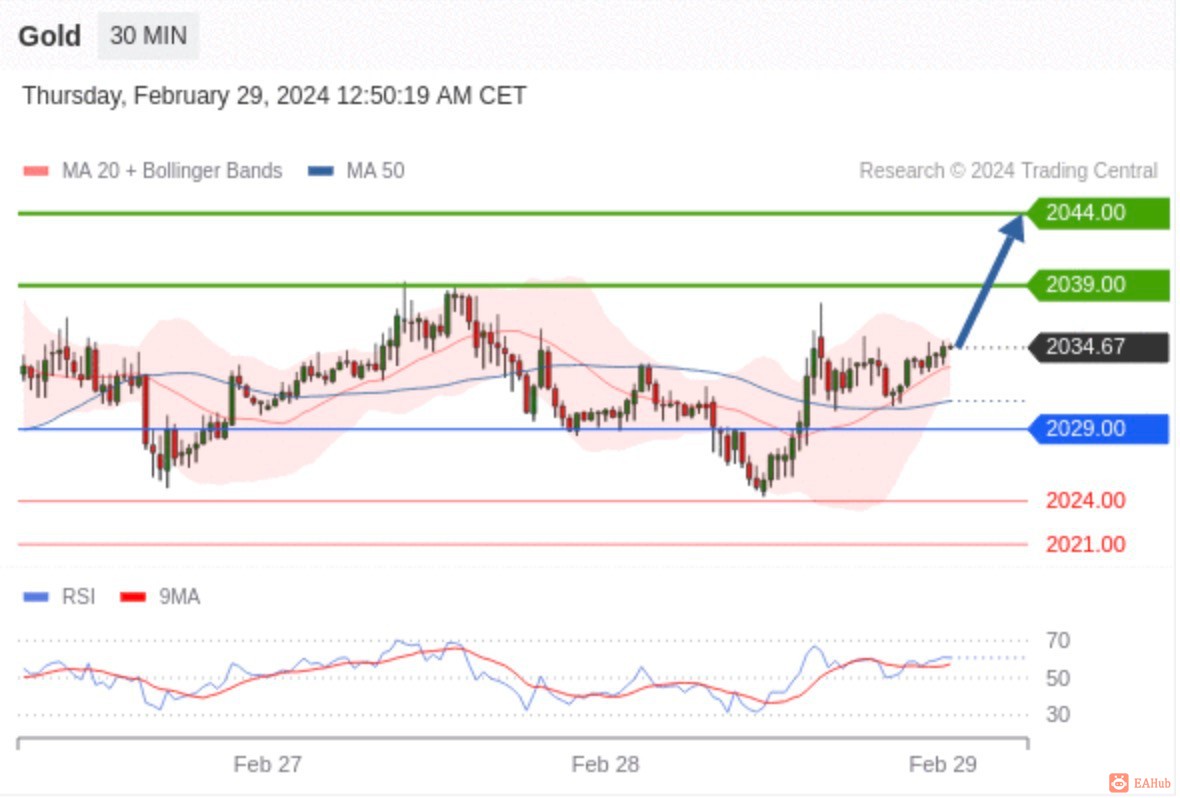Click the 9MA legend label
Screen dimensions: 1180x798
click(x=179, y=597)
